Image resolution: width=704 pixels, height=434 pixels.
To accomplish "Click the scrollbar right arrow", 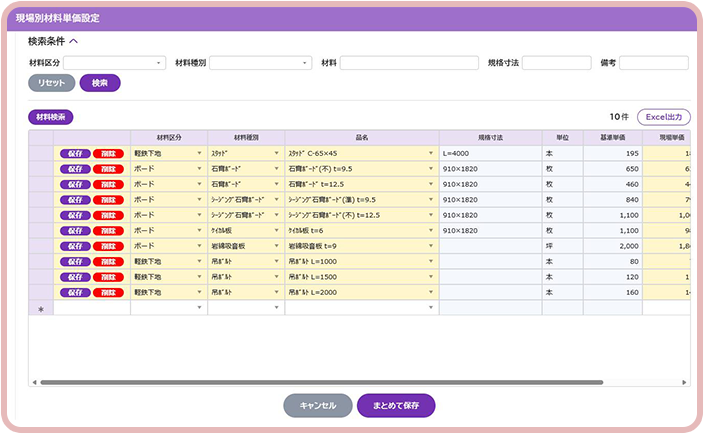I will tap(684, 382).
